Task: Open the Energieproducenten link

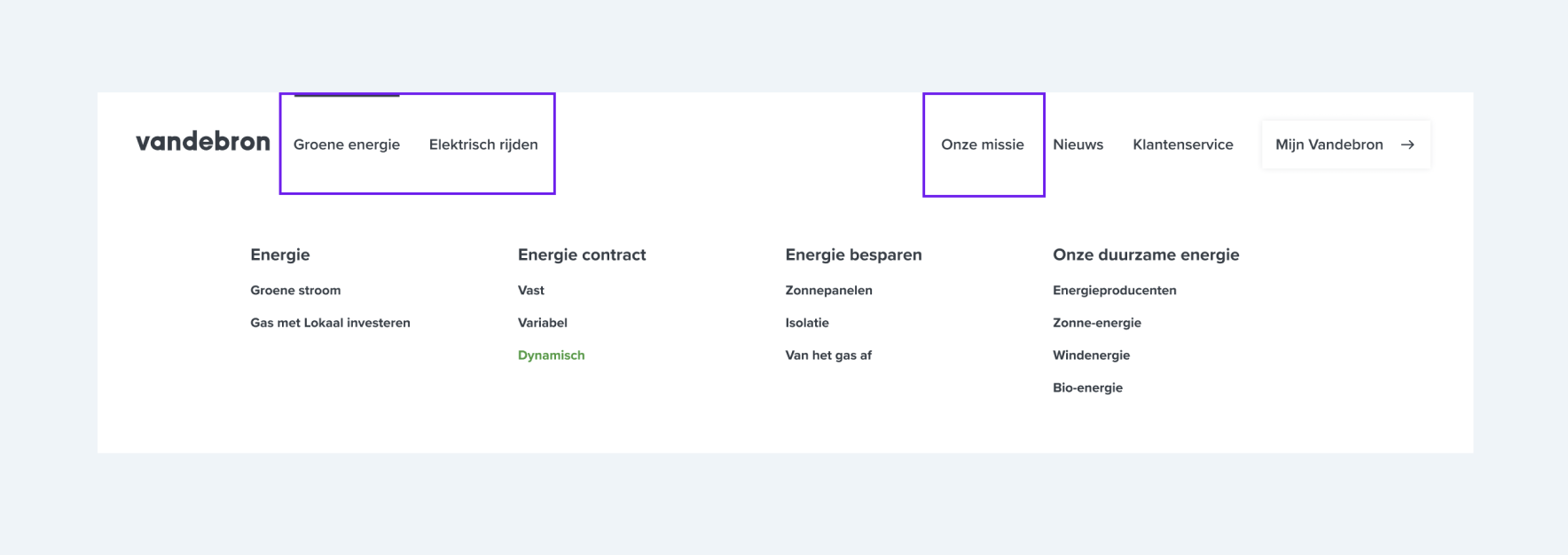Action: tap(1115, 290)
